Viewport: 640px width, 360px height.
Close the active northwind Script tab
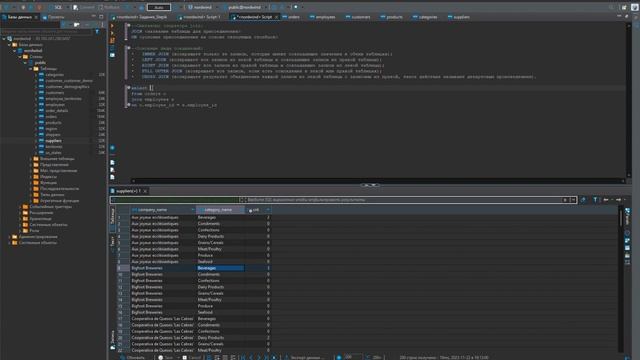276,17
